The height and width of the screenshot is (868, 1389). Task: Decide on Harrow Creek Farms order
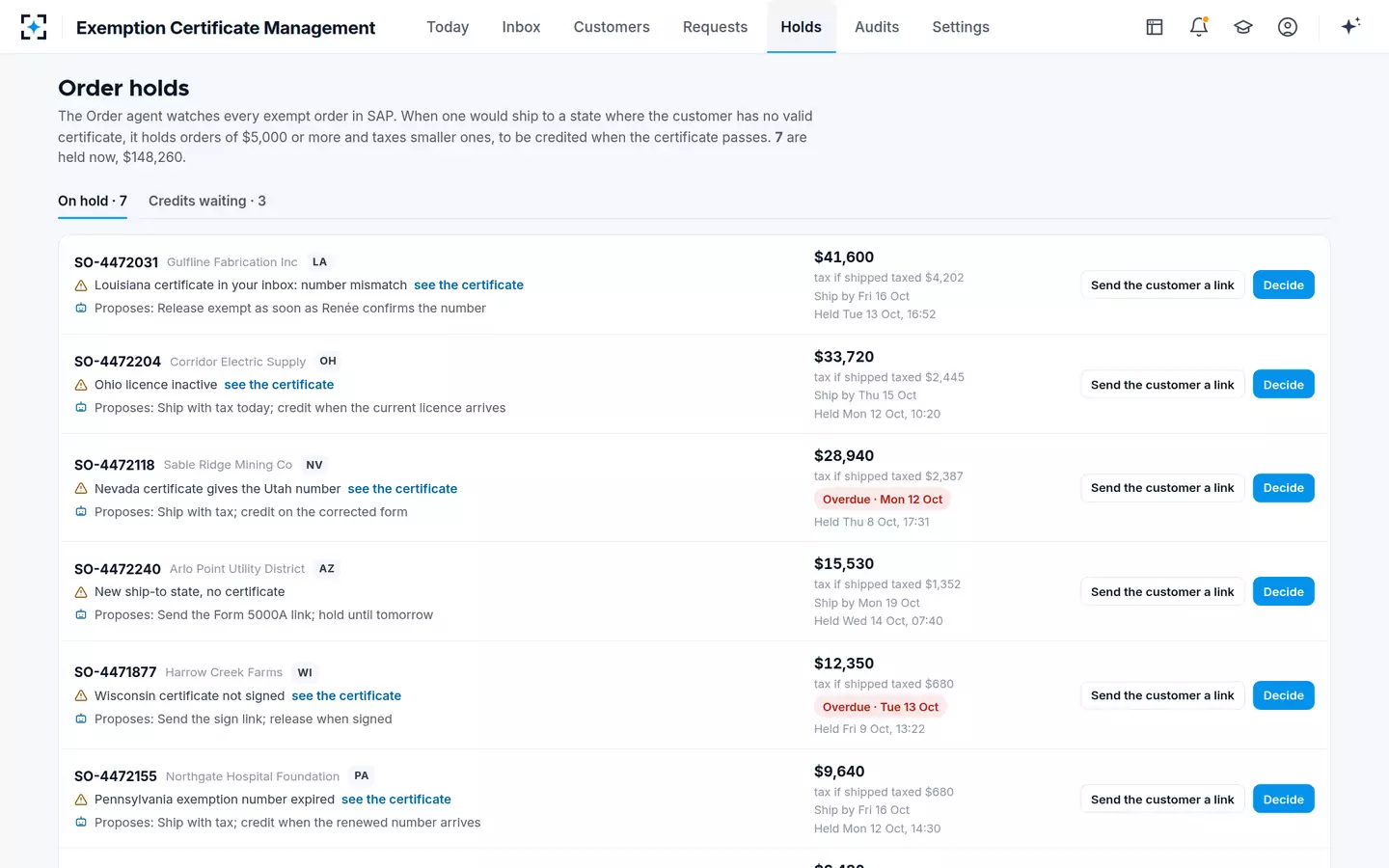pos(1283,694)
